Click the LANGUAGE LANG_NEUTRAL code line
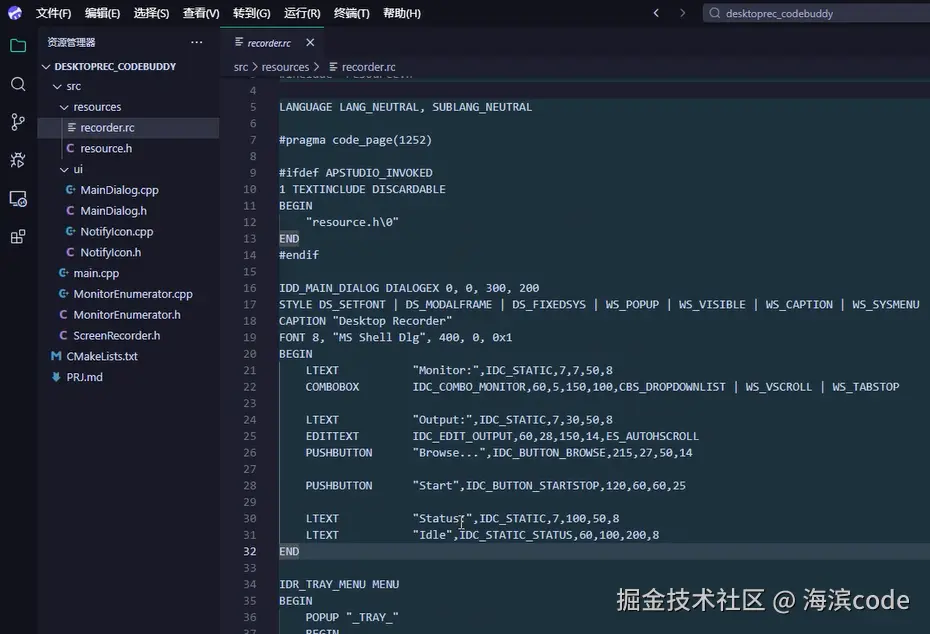This screenshot has height=634, width=930. 406,107
